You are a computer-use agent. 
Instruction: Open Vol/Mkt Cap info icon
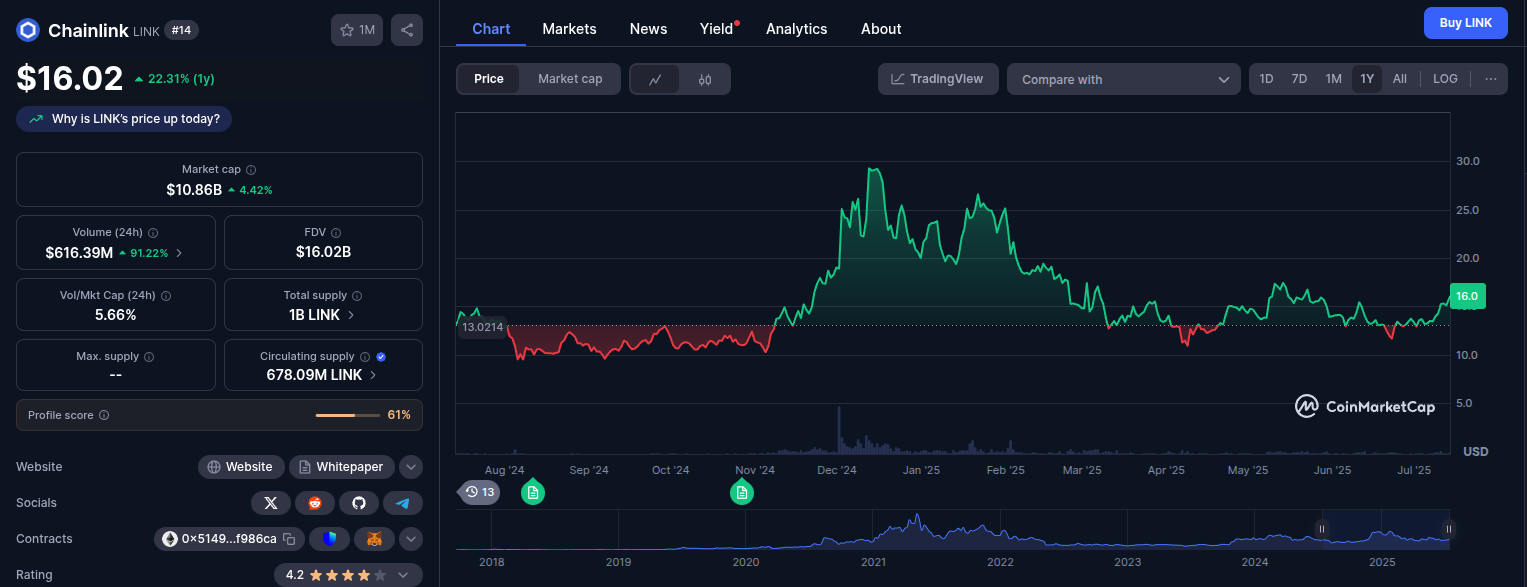pyautogui.click(x=166, y=296)
